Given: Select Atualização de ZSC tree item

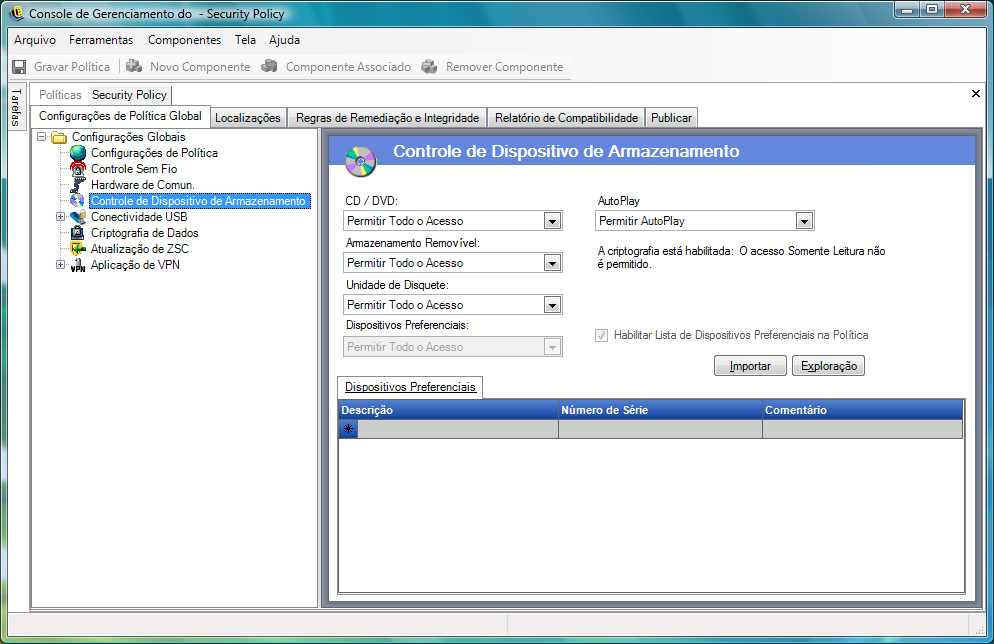Looking at the screenshot, I should point(139,248).
